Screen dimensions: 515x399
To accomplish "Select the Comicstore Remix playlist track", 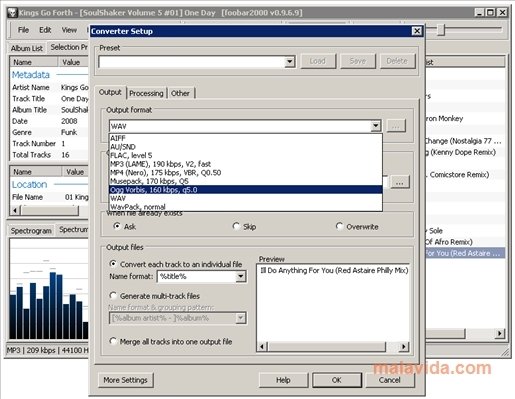I will point(465,175).
